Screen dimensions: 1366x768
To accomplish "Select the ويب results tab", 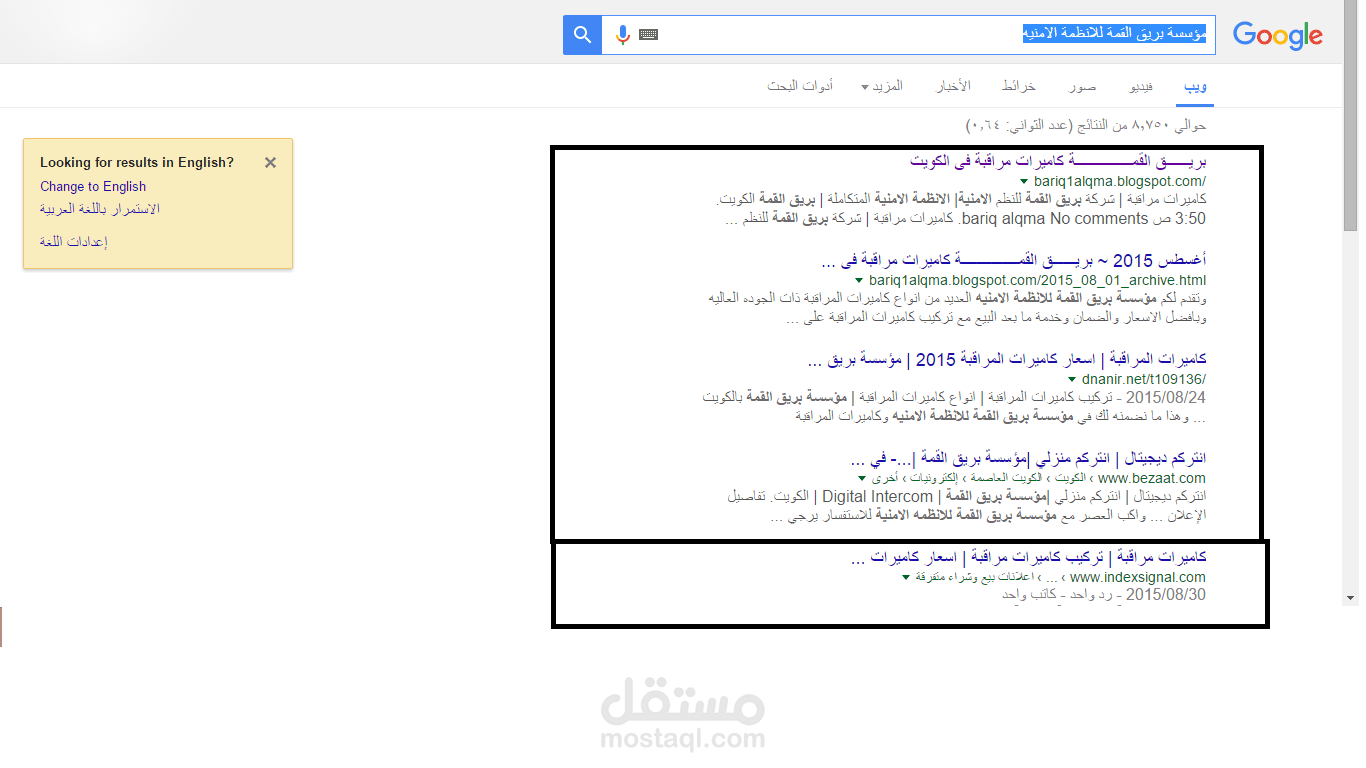I will pos(1195,86).
